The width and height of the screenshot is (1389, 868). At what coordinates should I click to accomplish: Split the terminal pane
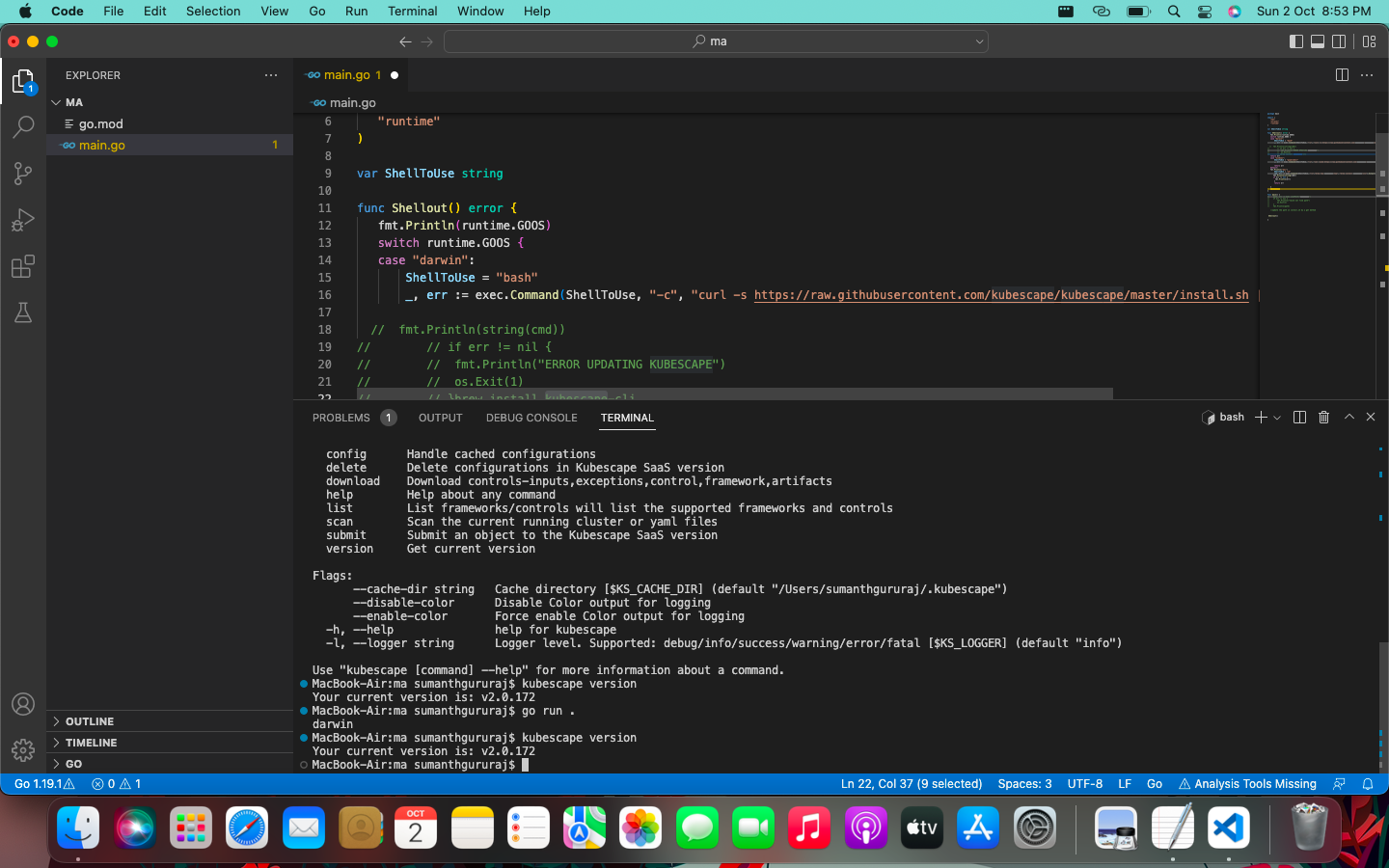(x=1299, y=418)
